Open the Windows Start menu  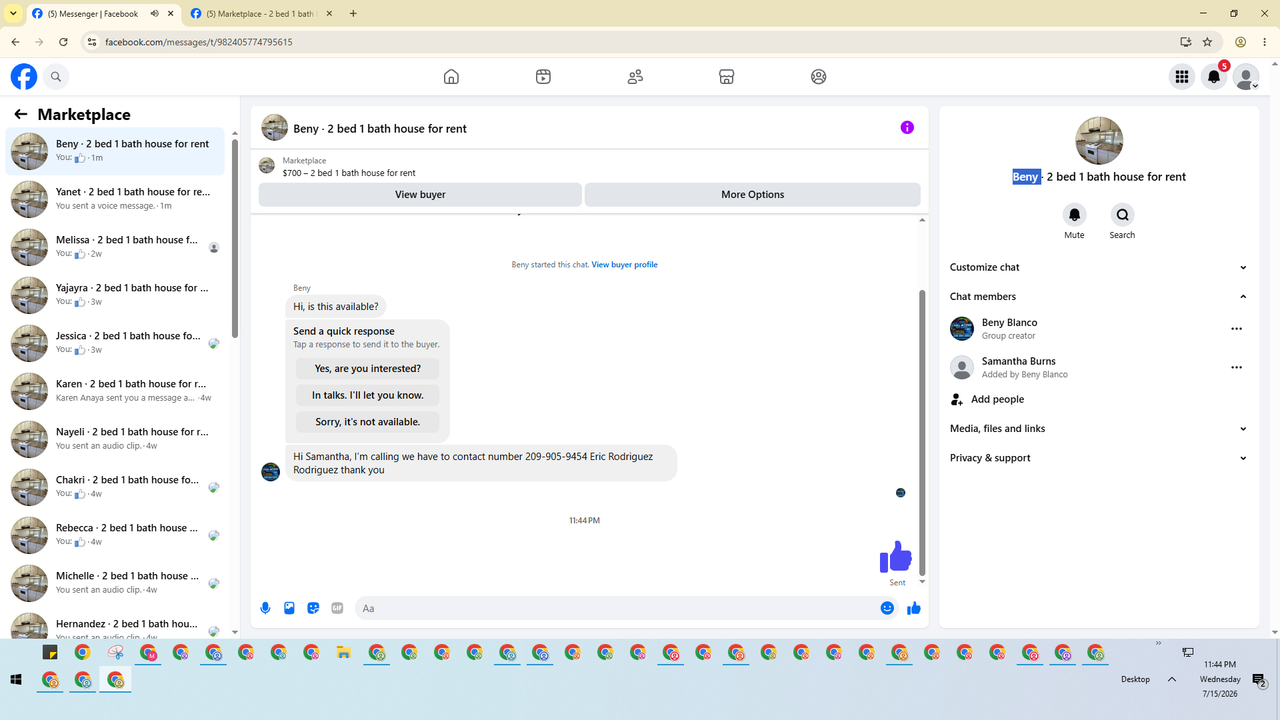point(16,680)
